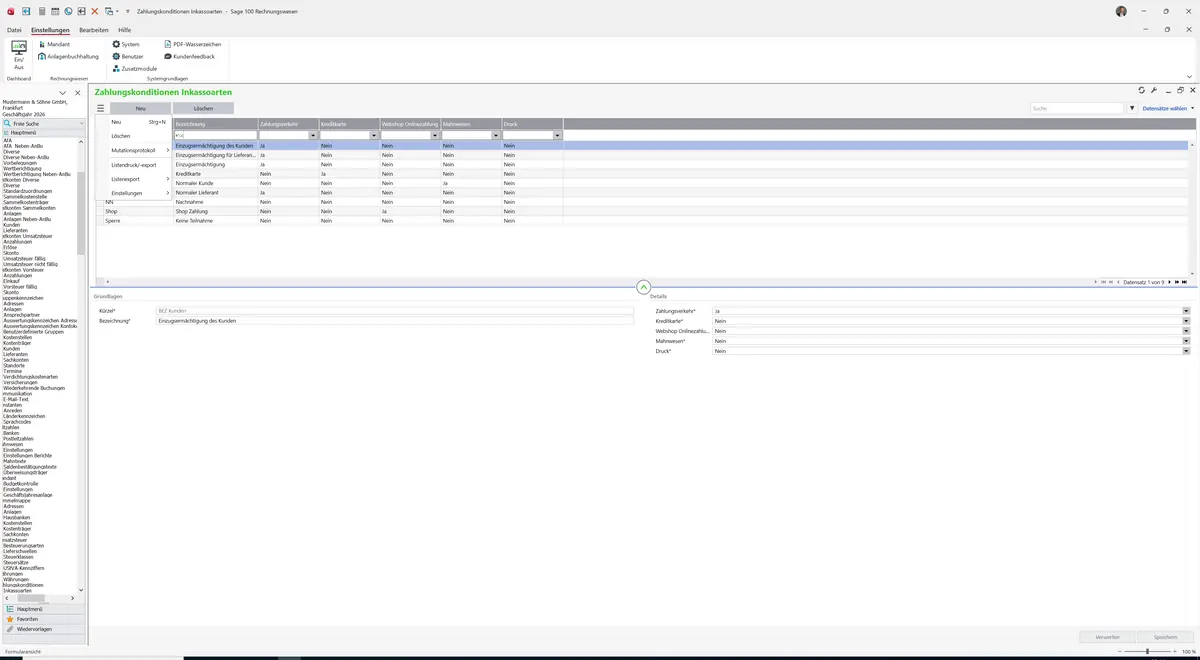
Task: Open the PDF-Wasserzeichen setting
Action: click(192, 44)
